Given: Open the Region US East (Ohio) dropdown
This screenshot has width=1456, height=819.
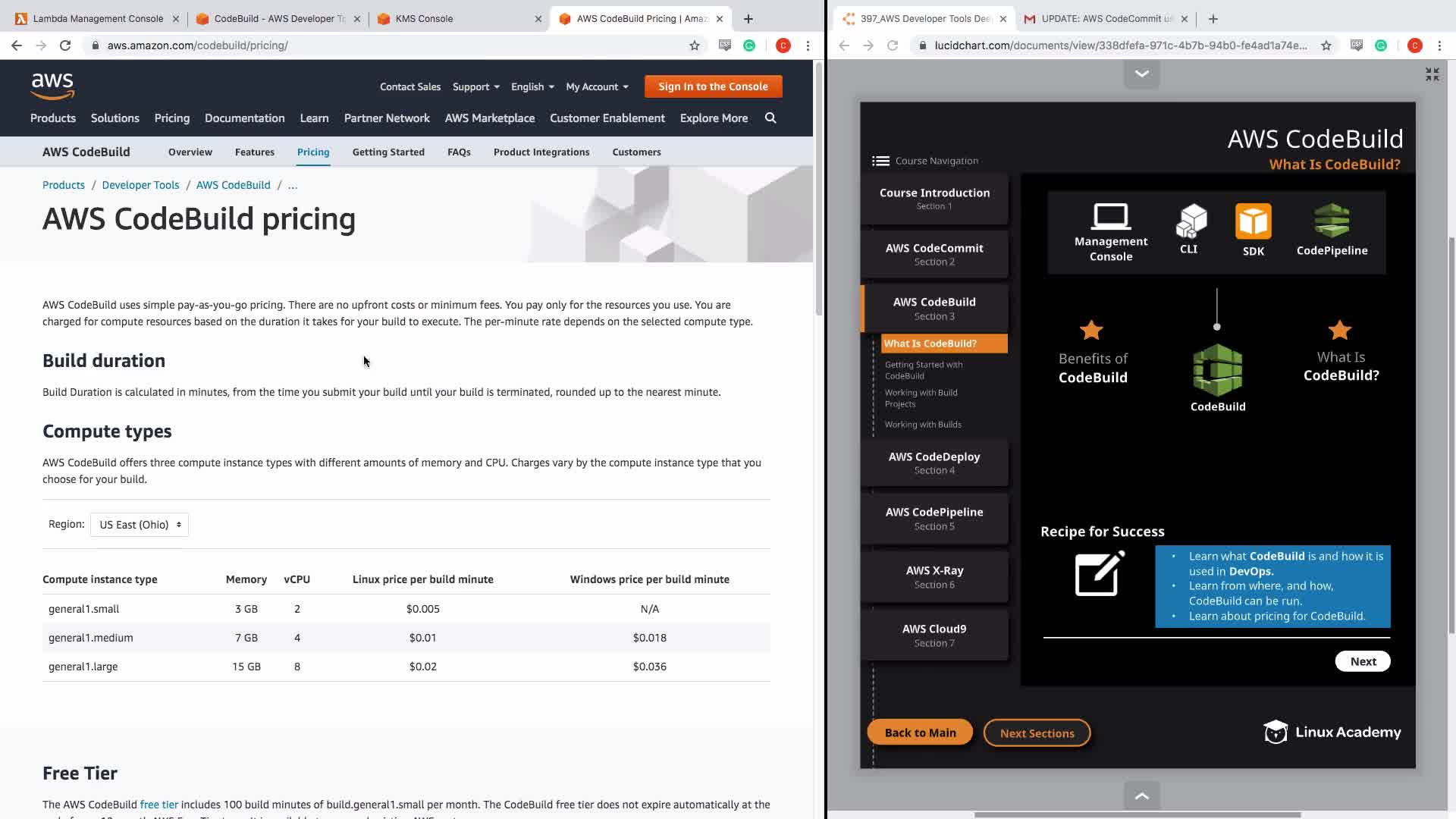Looking at the screenshot, I should (x=140, y=525).
